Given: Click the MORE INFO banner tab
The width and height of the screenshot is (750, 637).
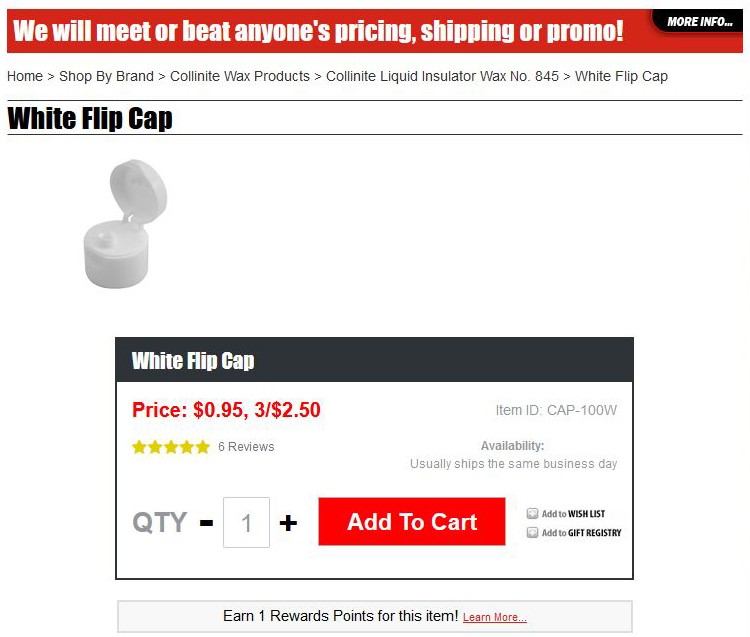Looking at the screenshot, I should coord(699,22).
